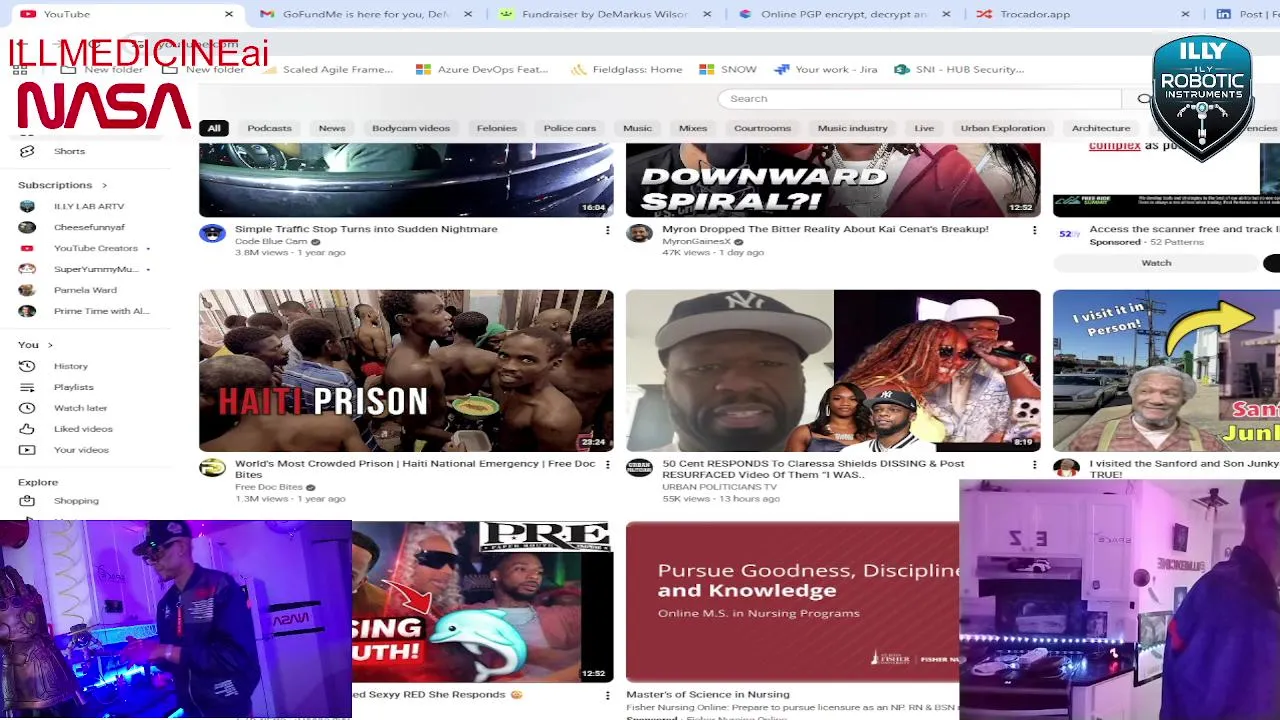Select the Police cars filter chip
1280x720 pixels.
point(570,128)
